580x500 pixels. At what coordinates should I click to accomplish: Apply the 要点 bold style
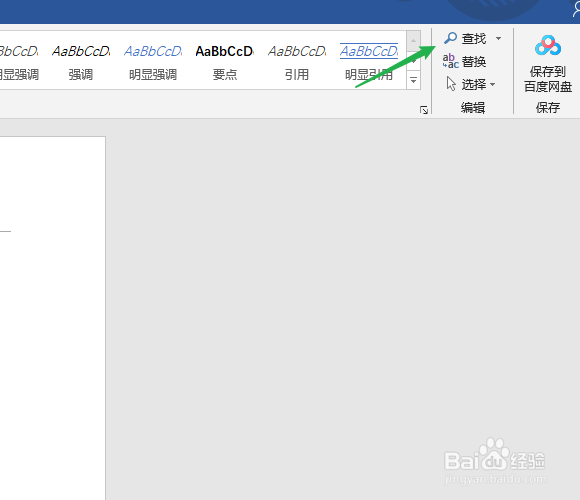coord(225,62)
